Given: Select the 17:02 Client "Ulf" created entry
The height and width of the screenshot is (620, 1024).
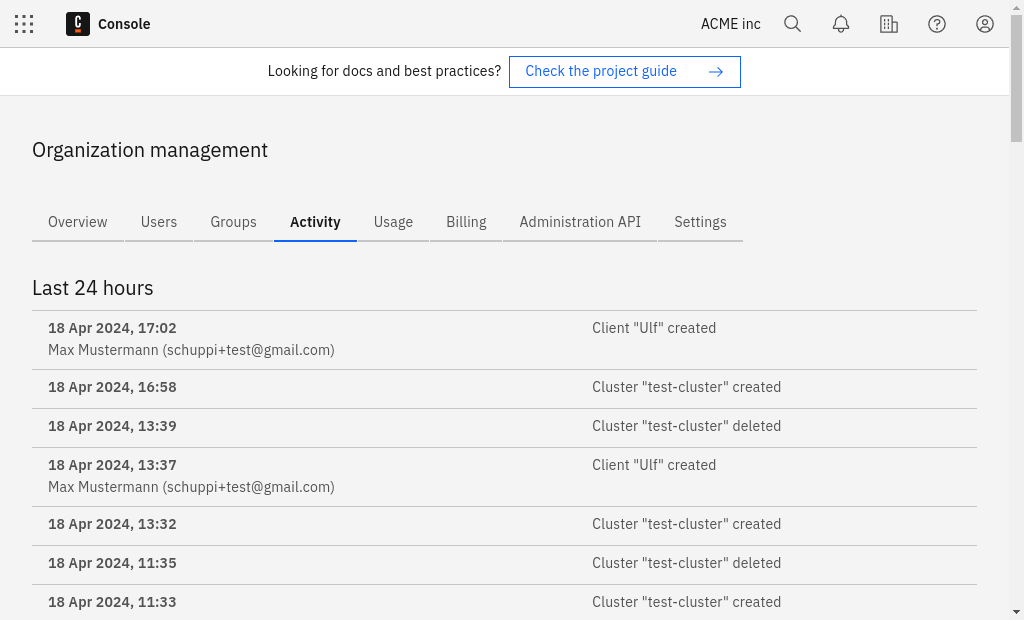Looking at the screenshot, I should 504,339.
